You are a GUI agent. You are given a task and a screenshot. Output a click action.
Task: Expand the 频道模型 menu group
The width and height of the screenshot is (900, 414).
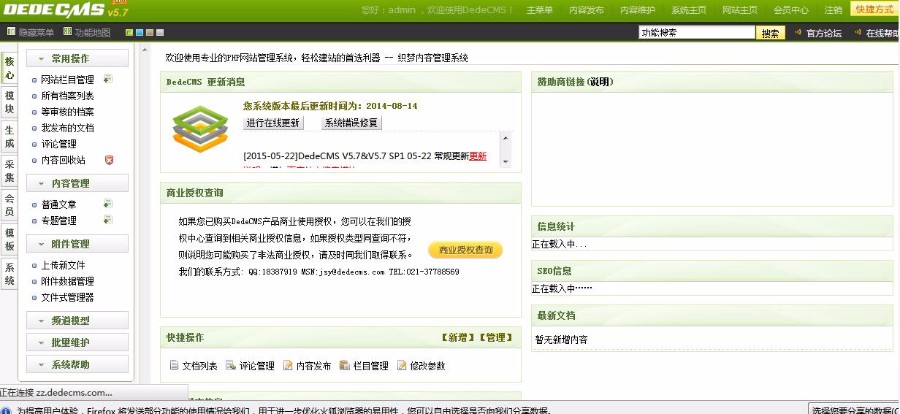point(77,320)
